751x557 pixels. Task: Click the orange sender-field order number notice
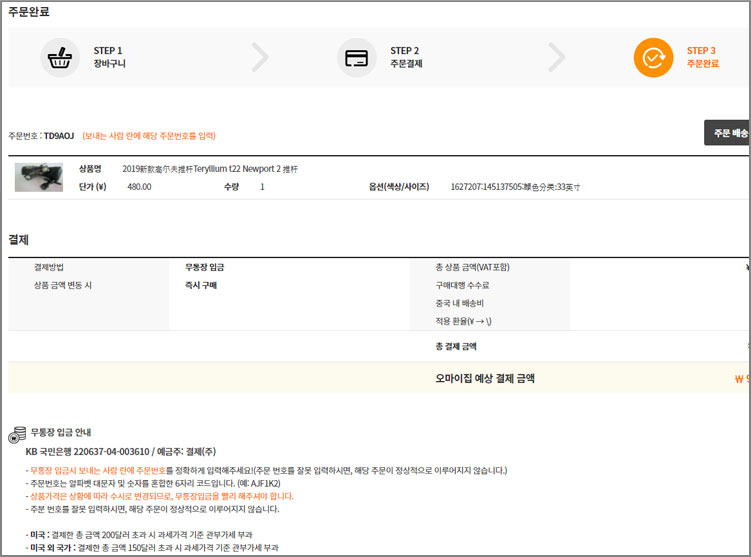pyautogui.click(x=149, y=136)
